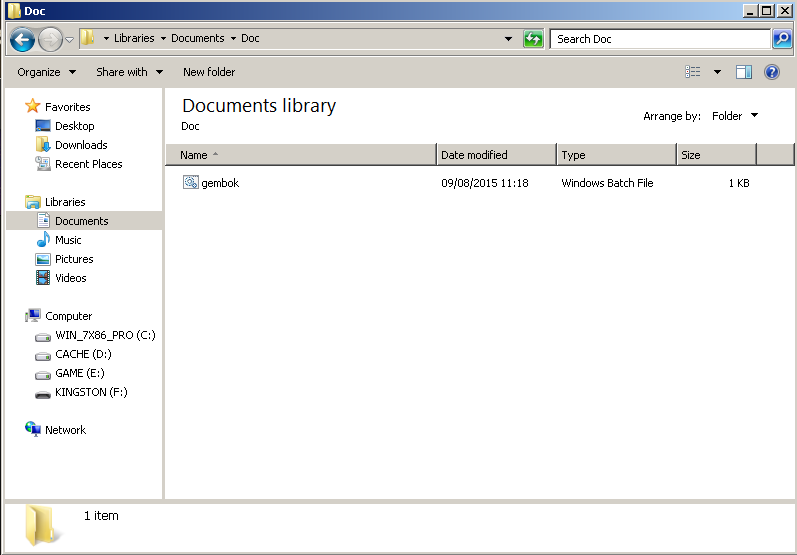Viewport: 797px width, 555px height.
Task: Create a New folder
Action: [x=209, y=72]
